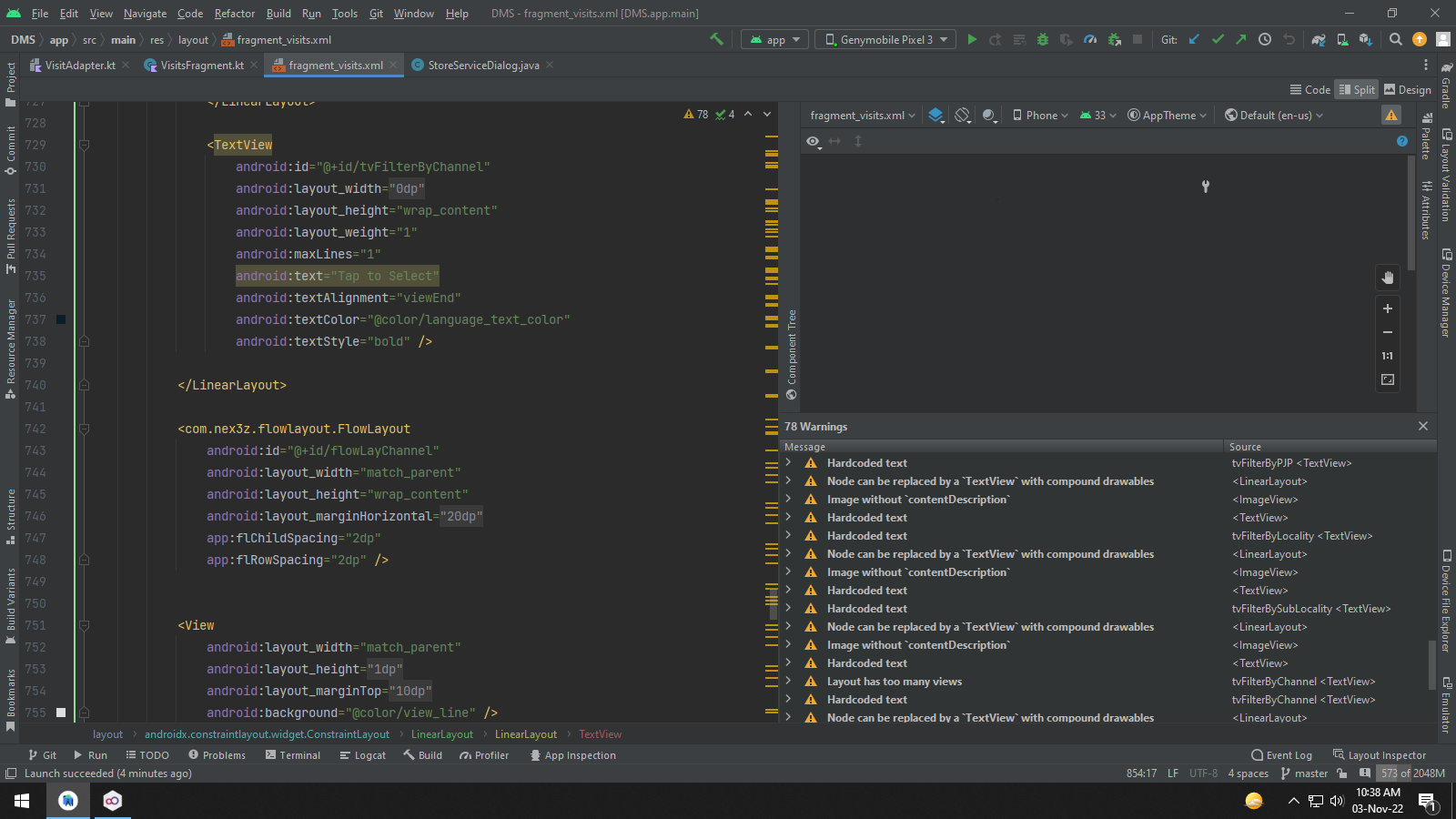The width and height of the screenshot is (1456, 819).
Task: Run the app via the green Run button
Action: pos(971,40)
